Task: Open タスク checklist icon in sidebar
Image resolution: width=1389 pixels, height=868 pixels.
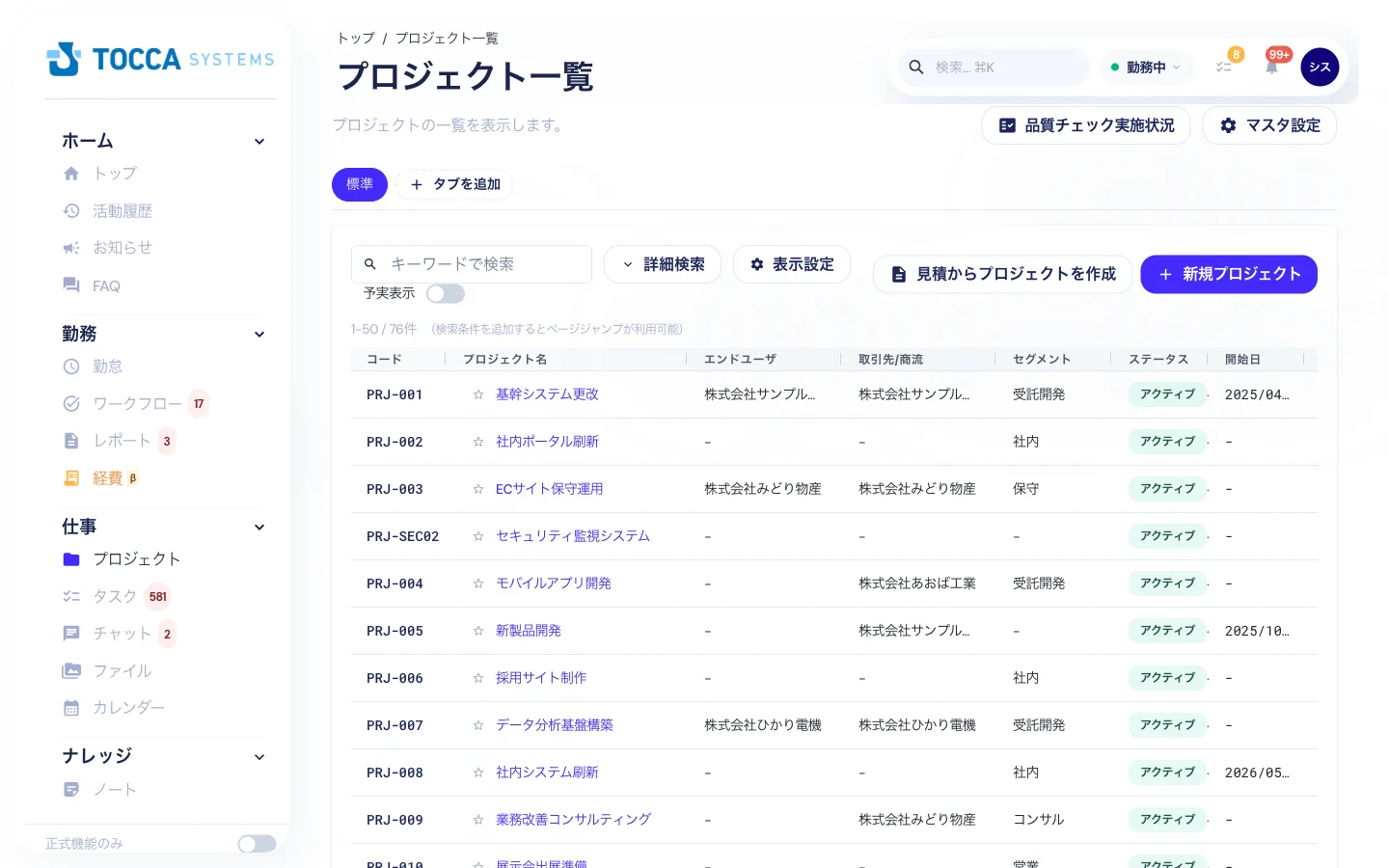Action: click(x=71, y=597)
